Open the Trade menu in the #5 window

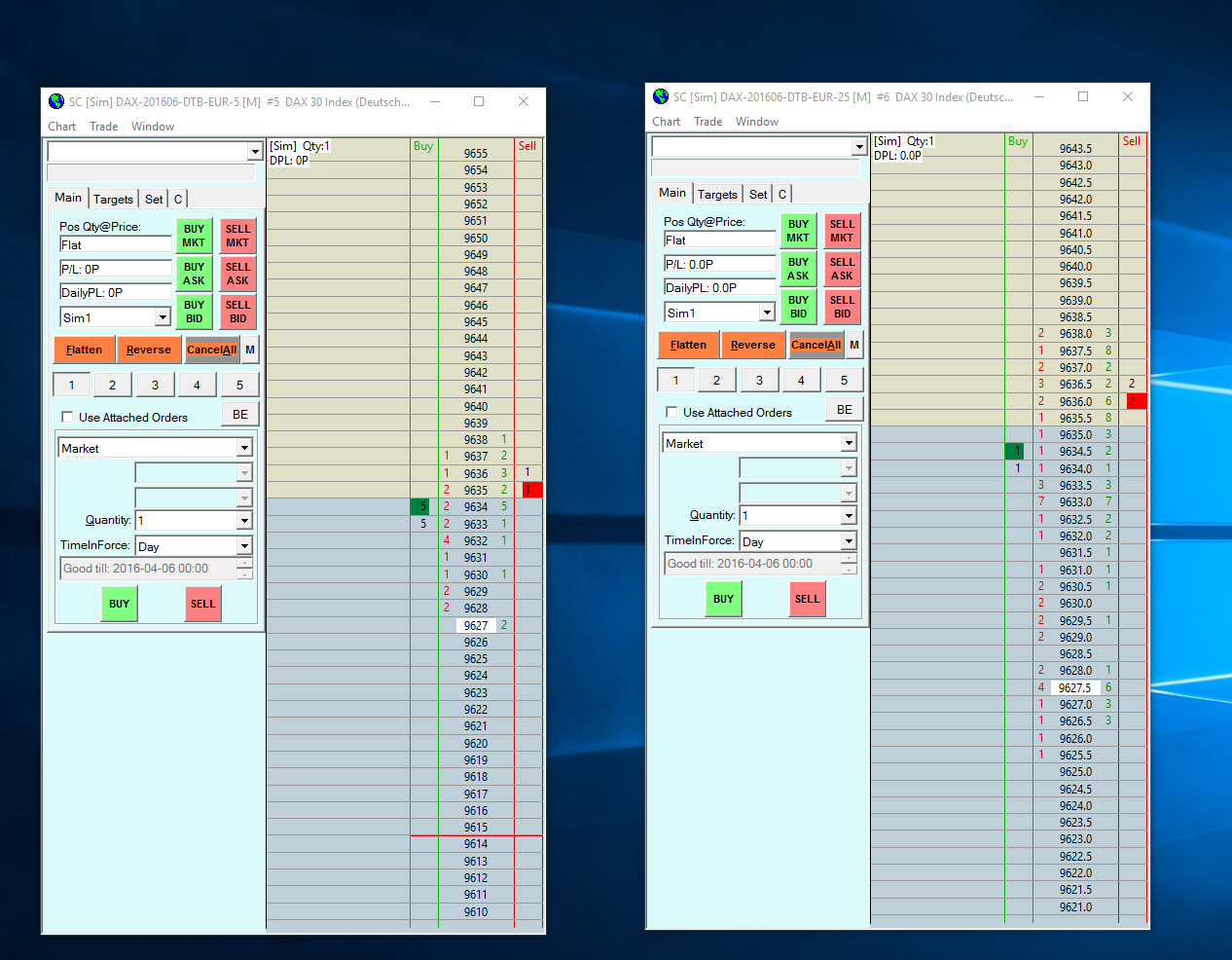click(x=104, y=127)
